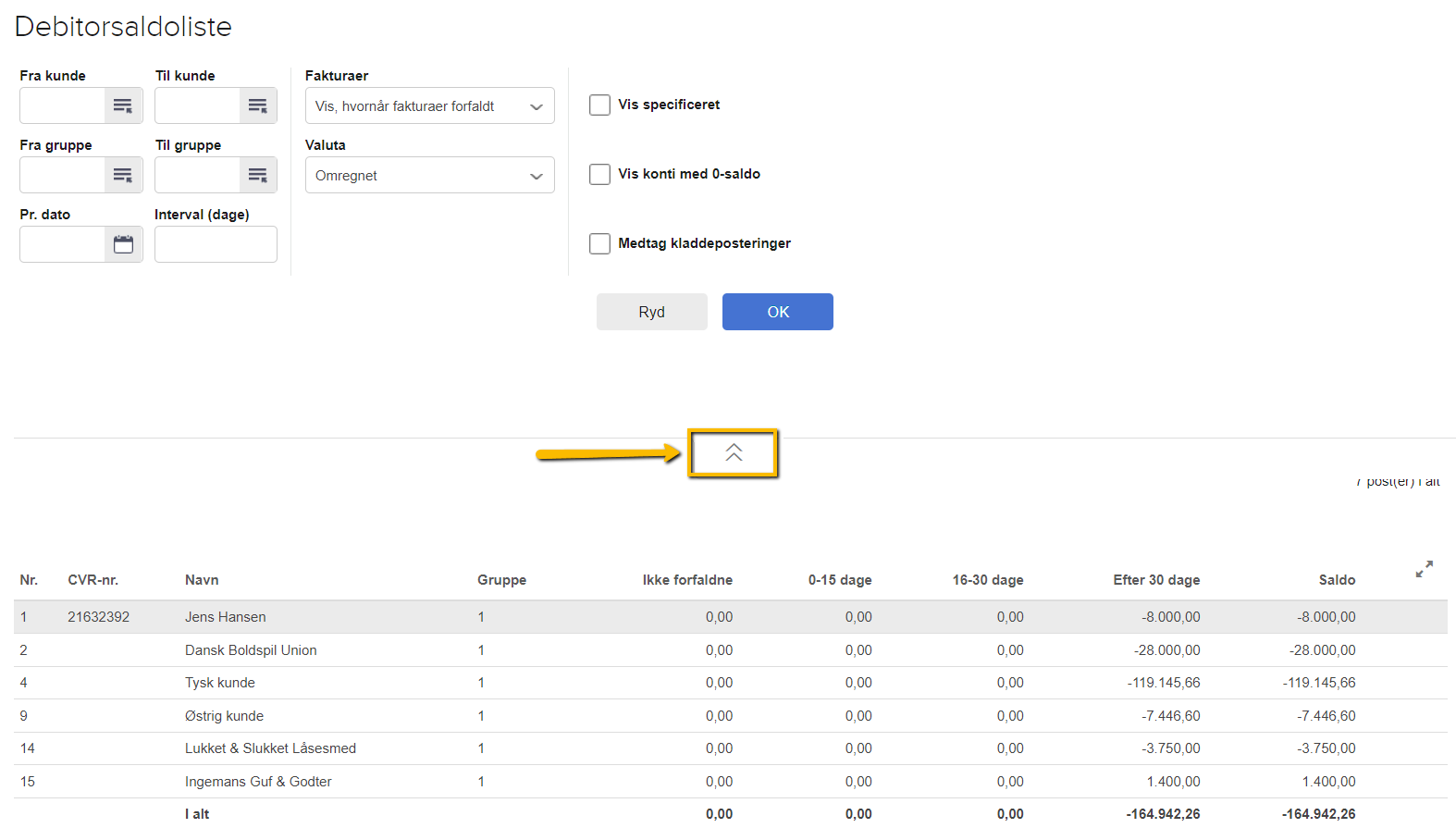Expand the Valuta dropdown
The image size is (1456, 828).
429,175
